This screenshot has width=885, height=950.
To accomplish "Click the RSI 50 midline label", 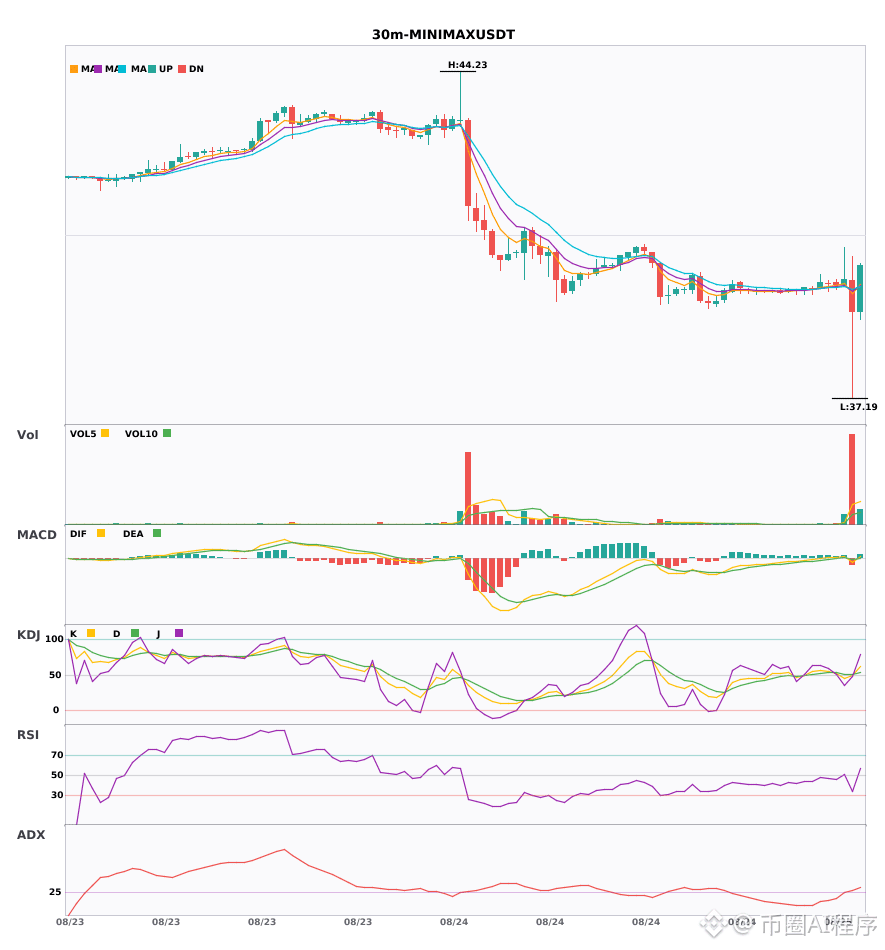I will point(57,775).
